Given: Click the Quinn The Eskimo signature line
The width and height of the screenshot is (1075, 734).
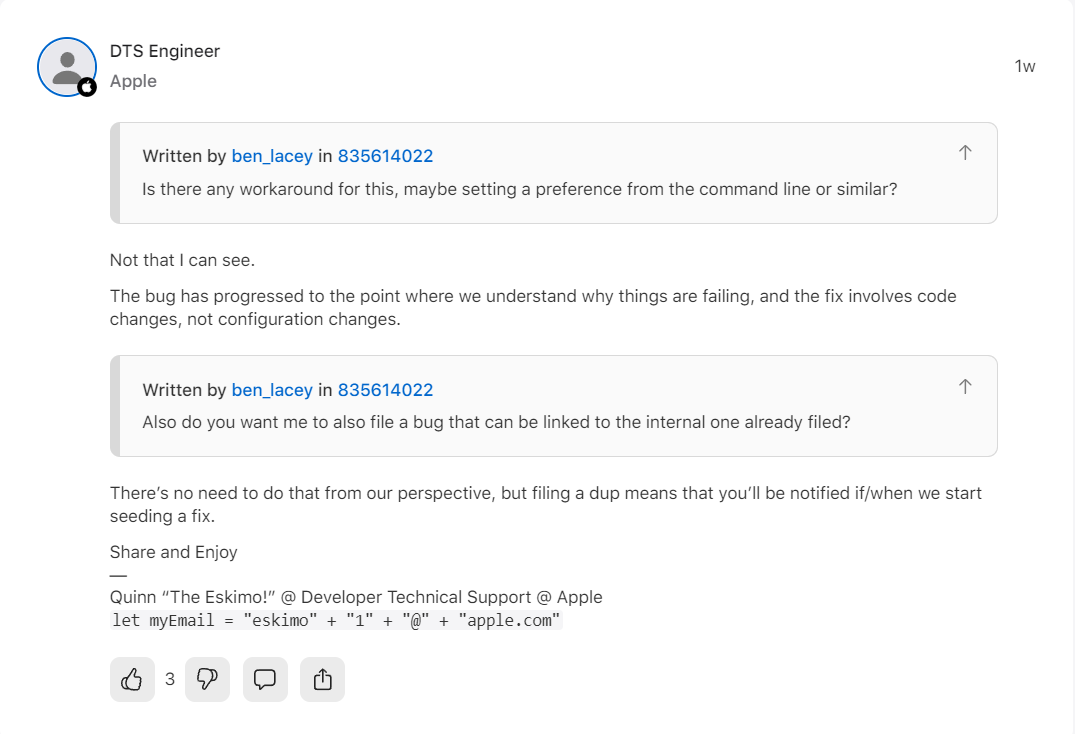Looking at the screenshot, I should point(356,597).
